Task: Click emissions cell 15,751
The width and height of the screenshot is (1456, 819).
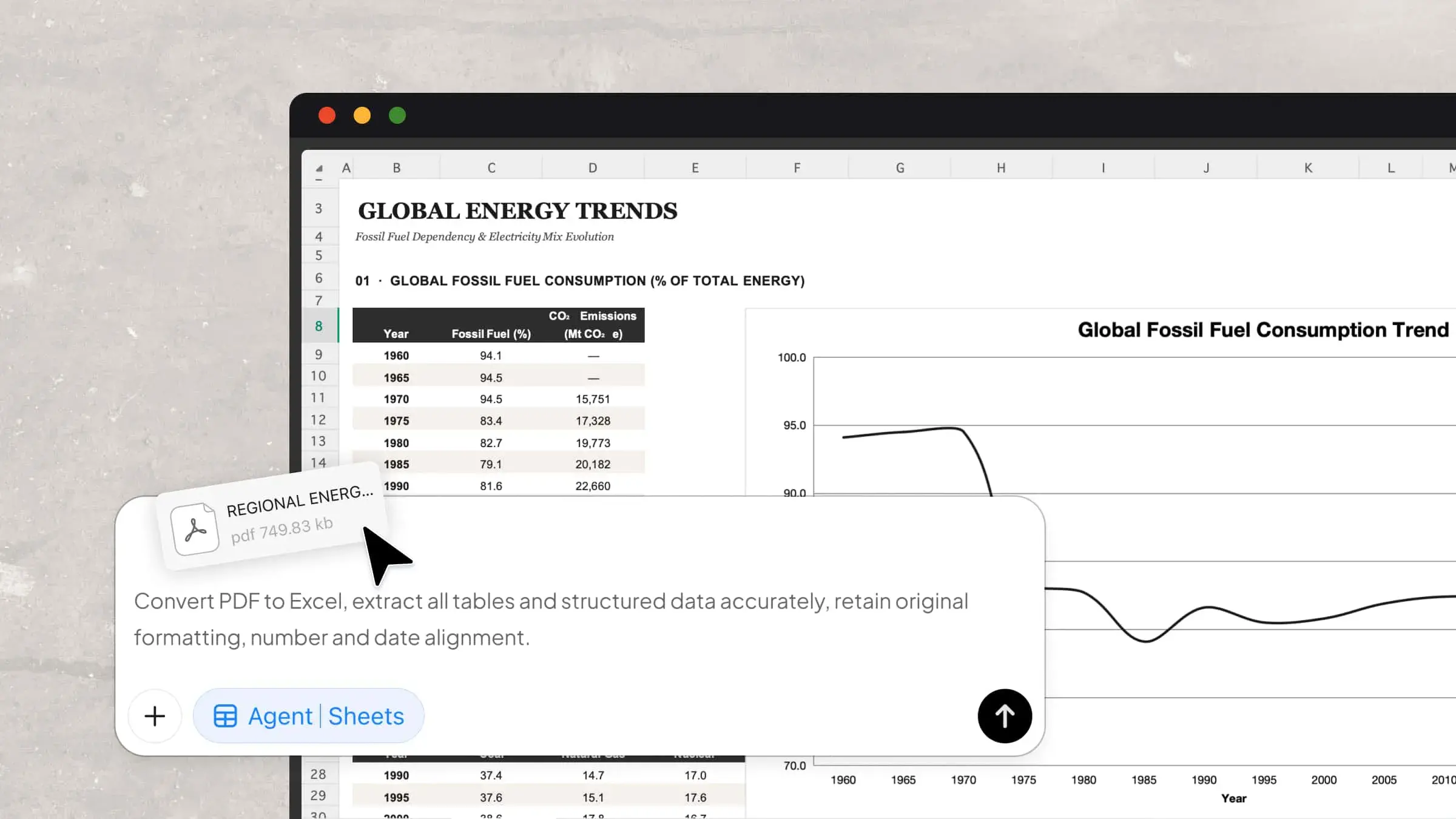Action: point(593,399)
